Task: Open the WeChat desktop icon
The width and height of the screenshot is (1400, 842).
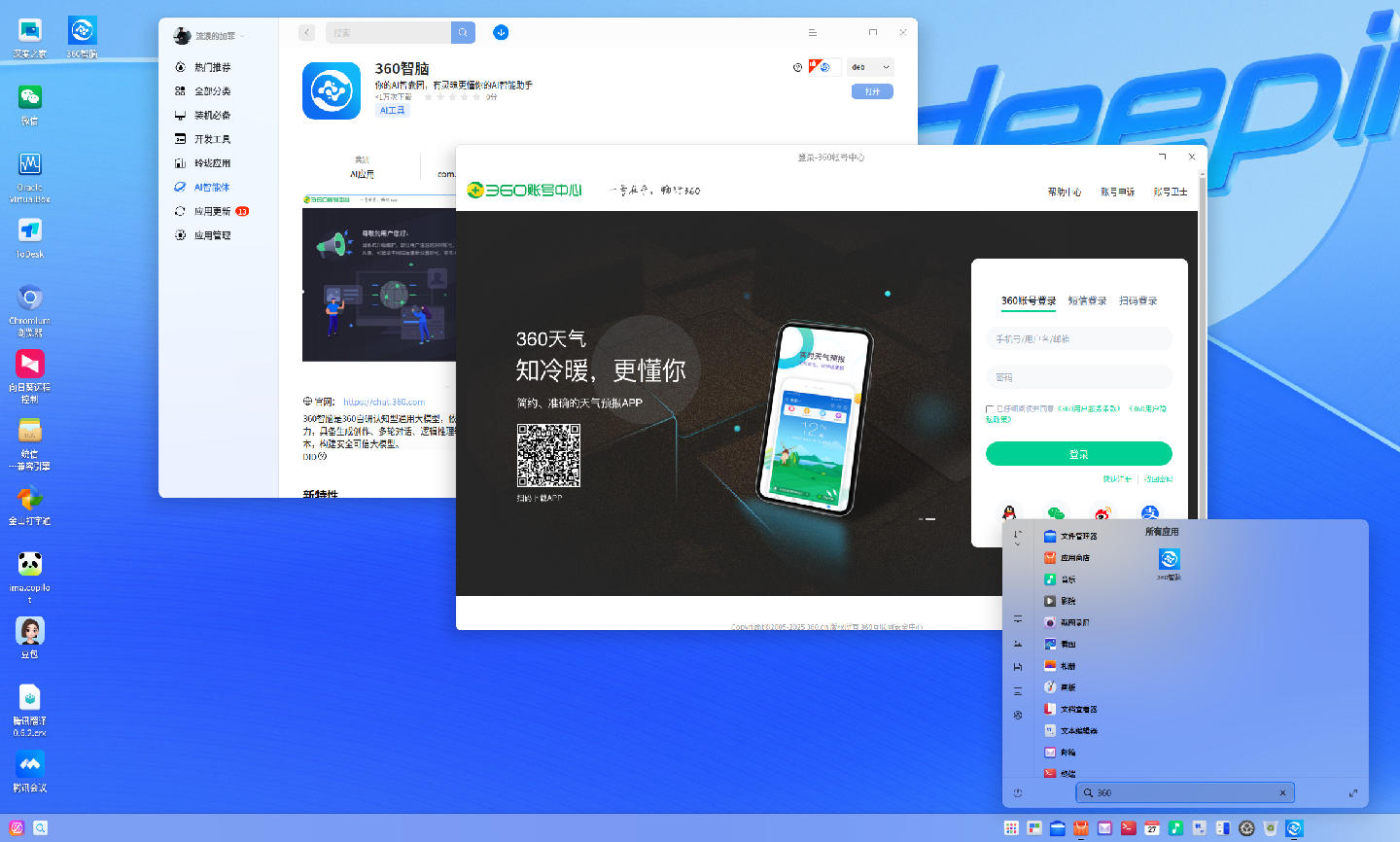Action: pyautogui.click(x=30, y=103)
